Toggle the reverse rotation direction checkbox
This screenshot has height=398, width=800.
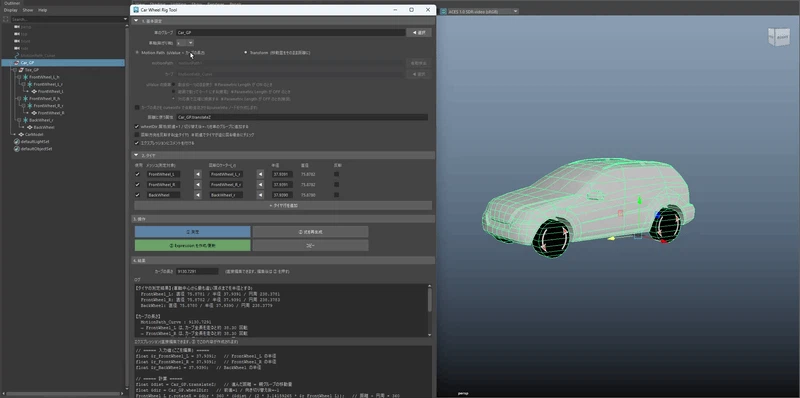pyautogui.click(x=137, y=135)
